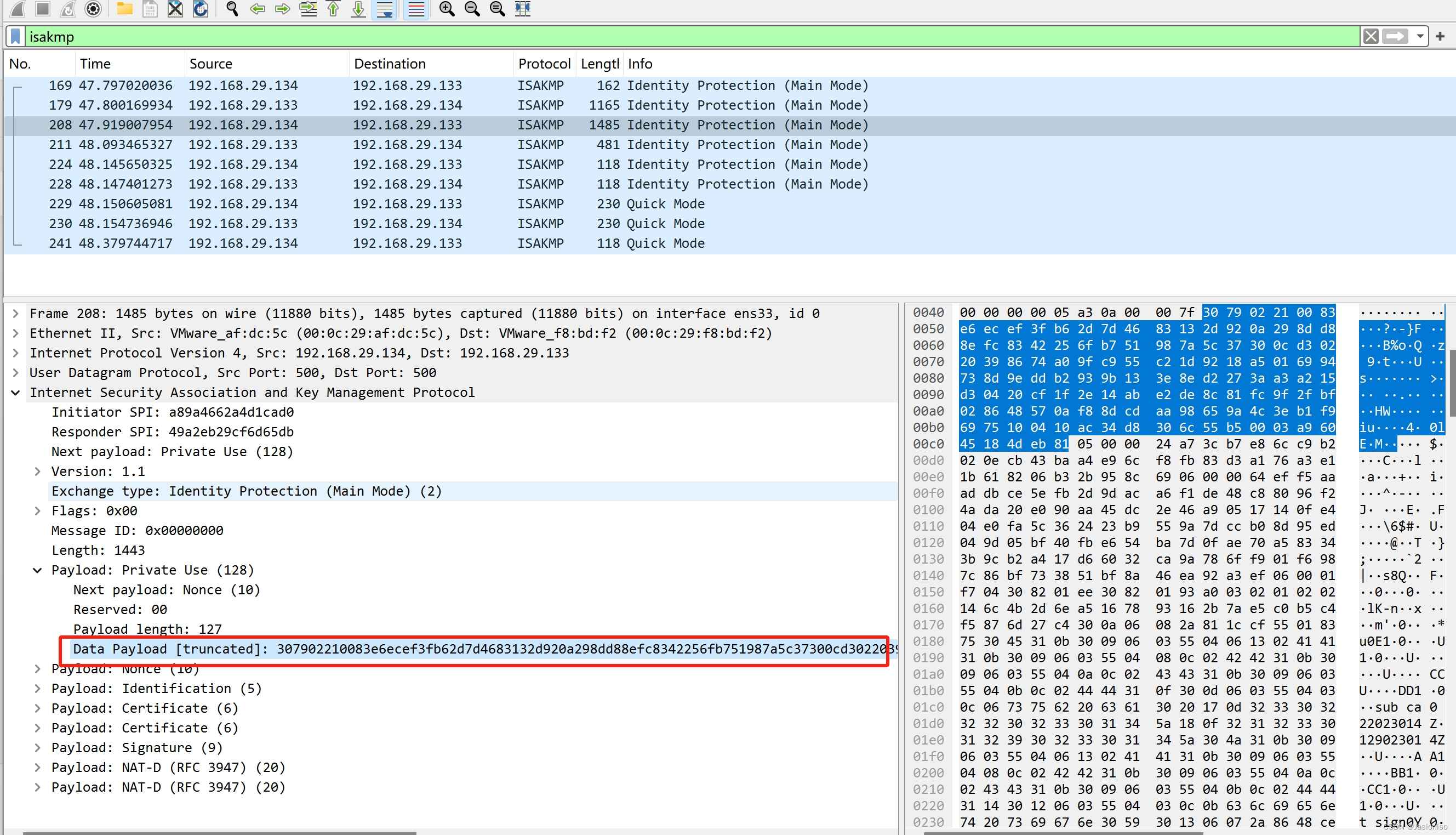Click the Destination column header

click(x=390, y=64)
